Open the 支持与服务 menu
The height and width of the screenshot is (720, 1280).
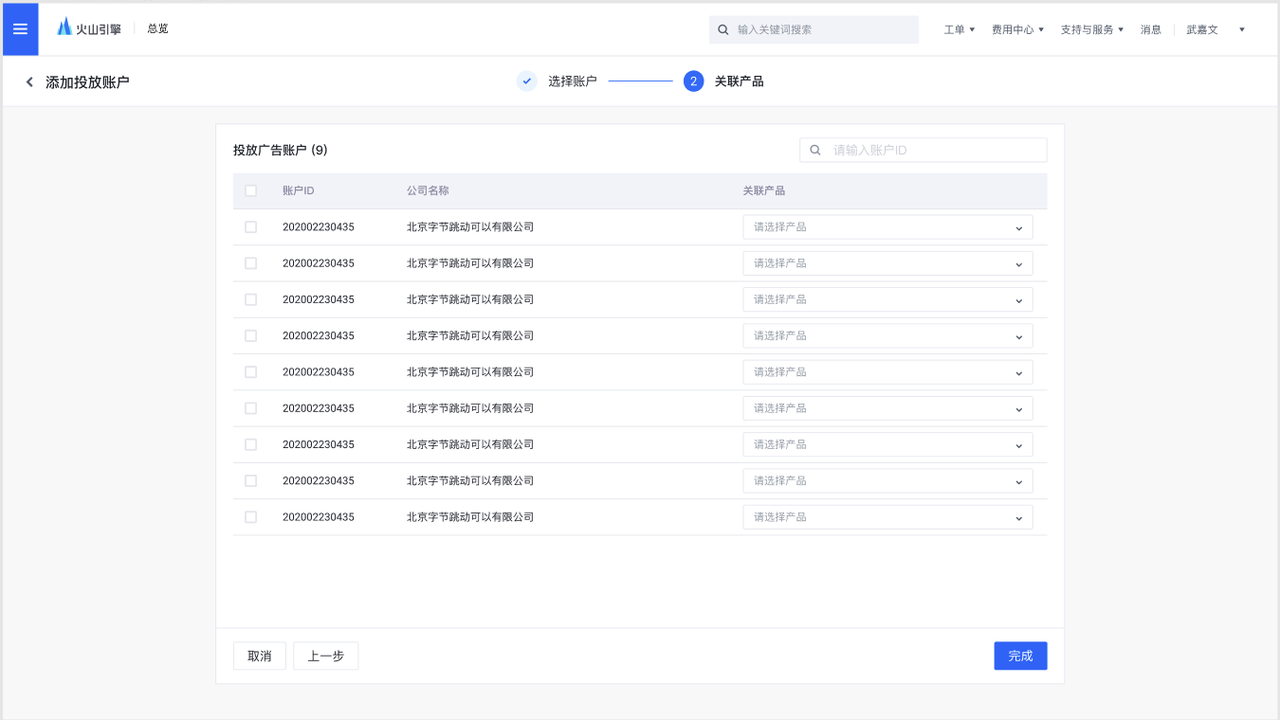(x=1092, y=30)
